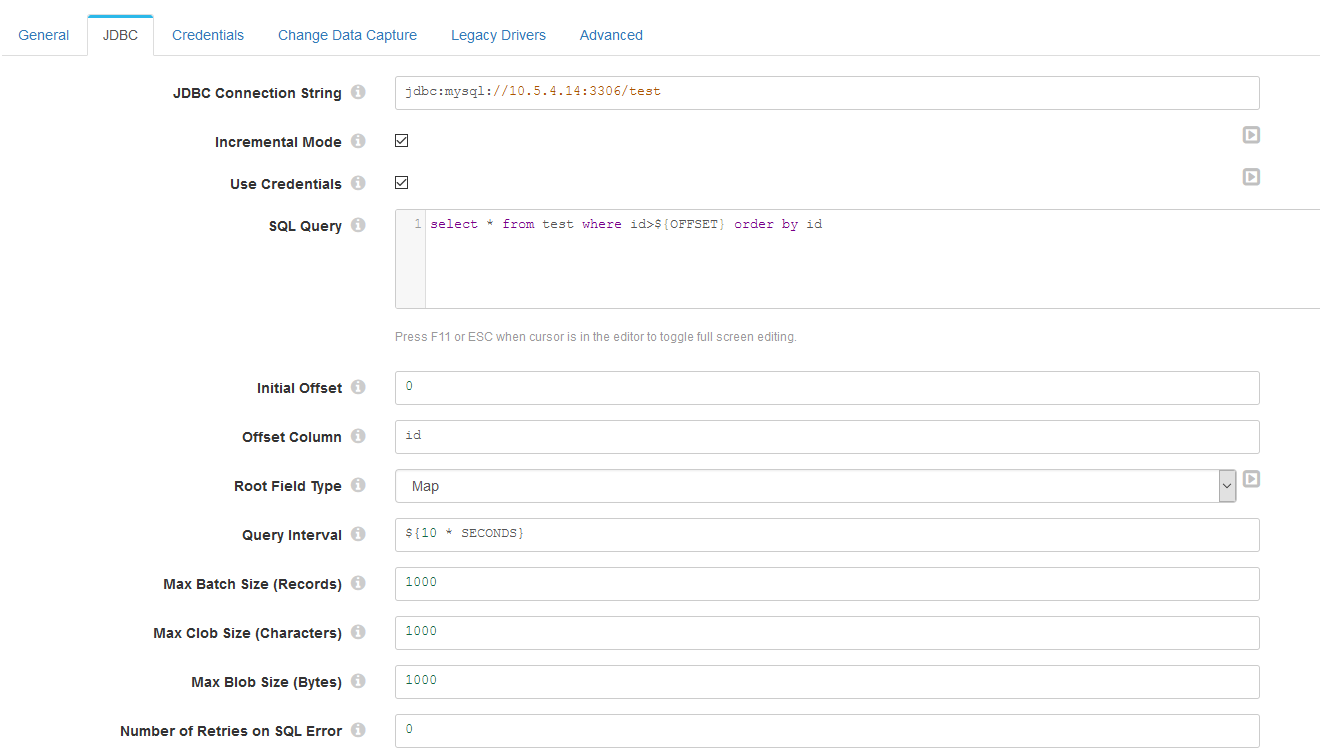Click the Number of Retries input field

pyautogui.click(x=826, y=730)
